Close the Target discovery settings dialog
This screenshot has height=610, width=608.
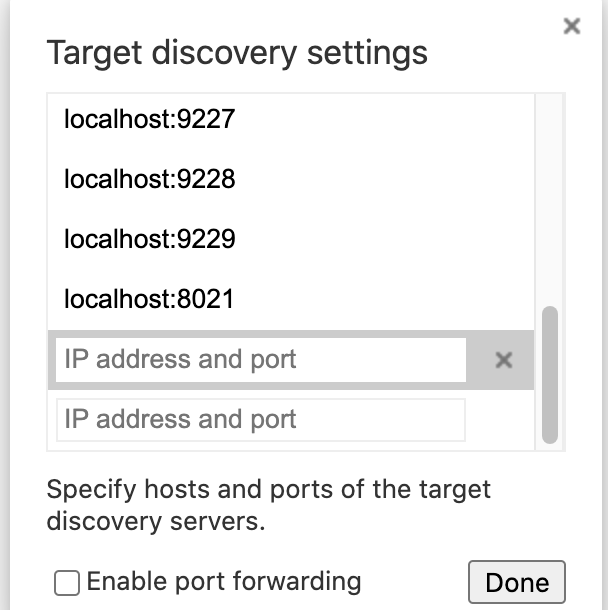572,26
